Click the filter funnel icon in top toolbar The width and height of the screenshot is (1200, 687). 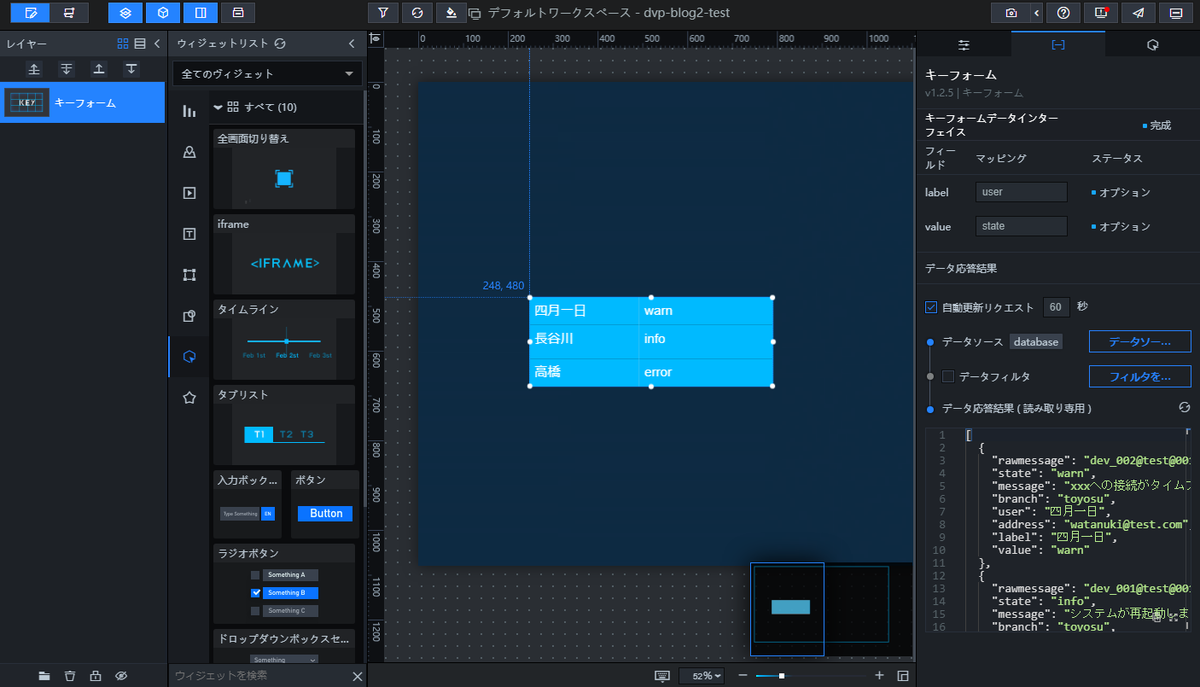pos(383,13)
